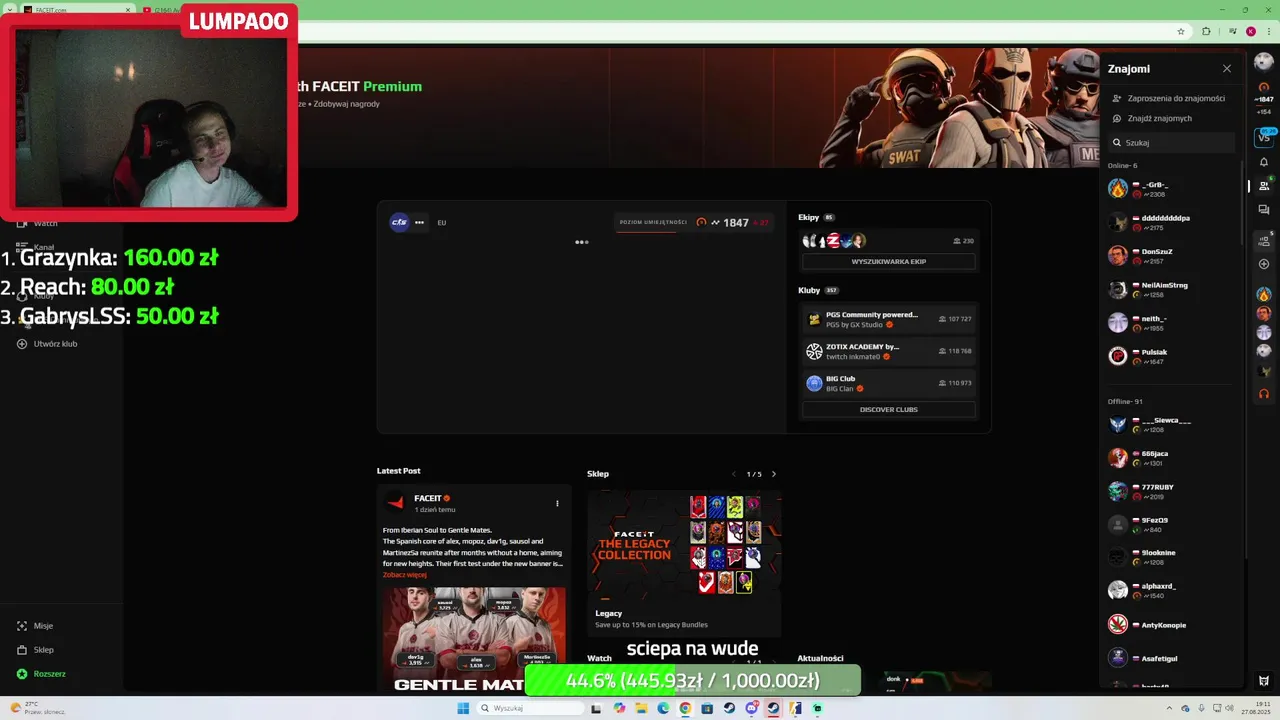Click the WYSZUKIWARKA EKIP button
Image resolution: width=1280 pixels, height=720 pixels.
[x=888, y=261]
